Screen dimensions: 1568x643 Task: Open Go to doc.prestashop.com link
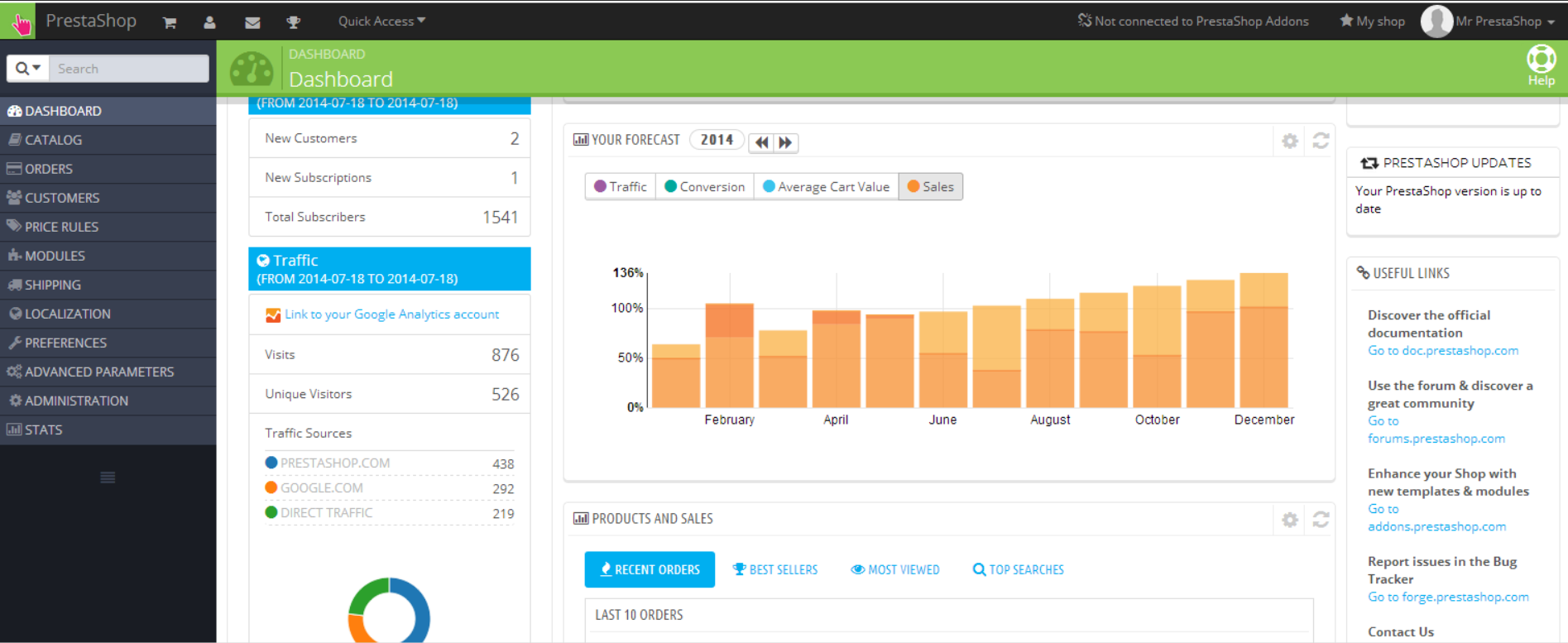pyautogui.click(x=1443, y=351)
